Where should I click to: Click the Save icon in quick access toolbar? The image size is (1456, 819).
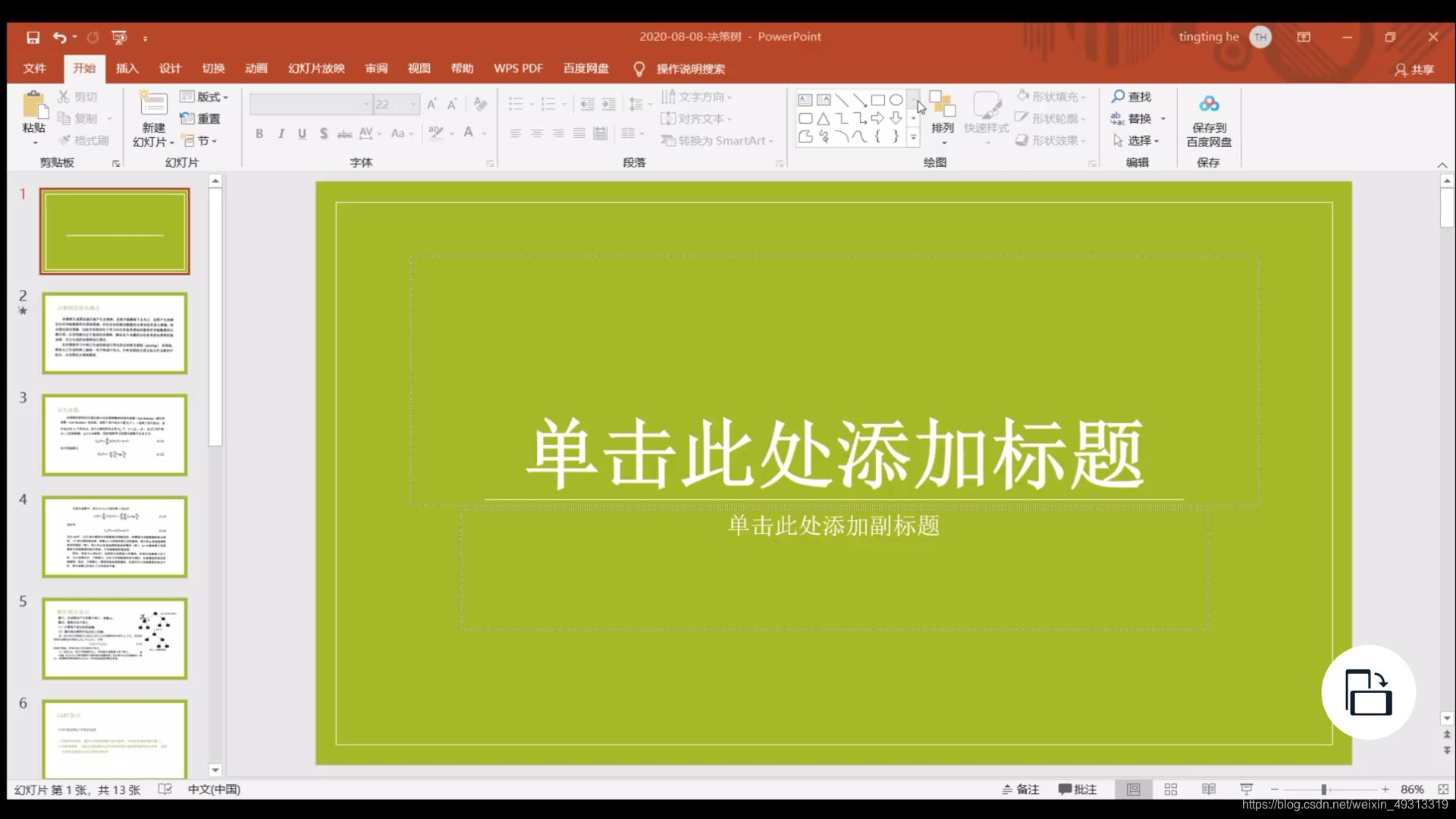click(33, 37)
